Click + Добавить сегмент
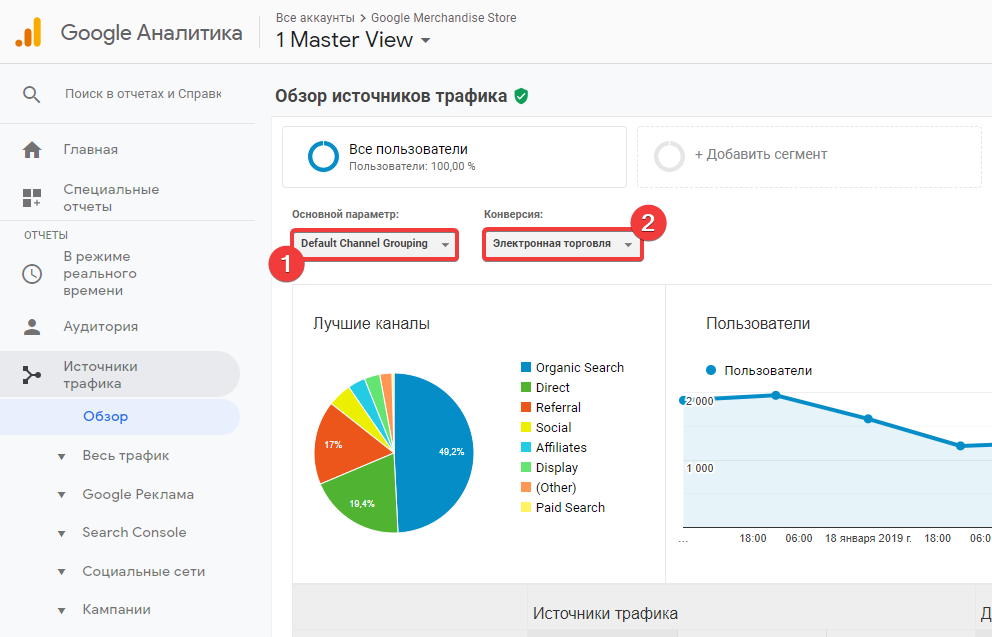 [x=760, y=154]
